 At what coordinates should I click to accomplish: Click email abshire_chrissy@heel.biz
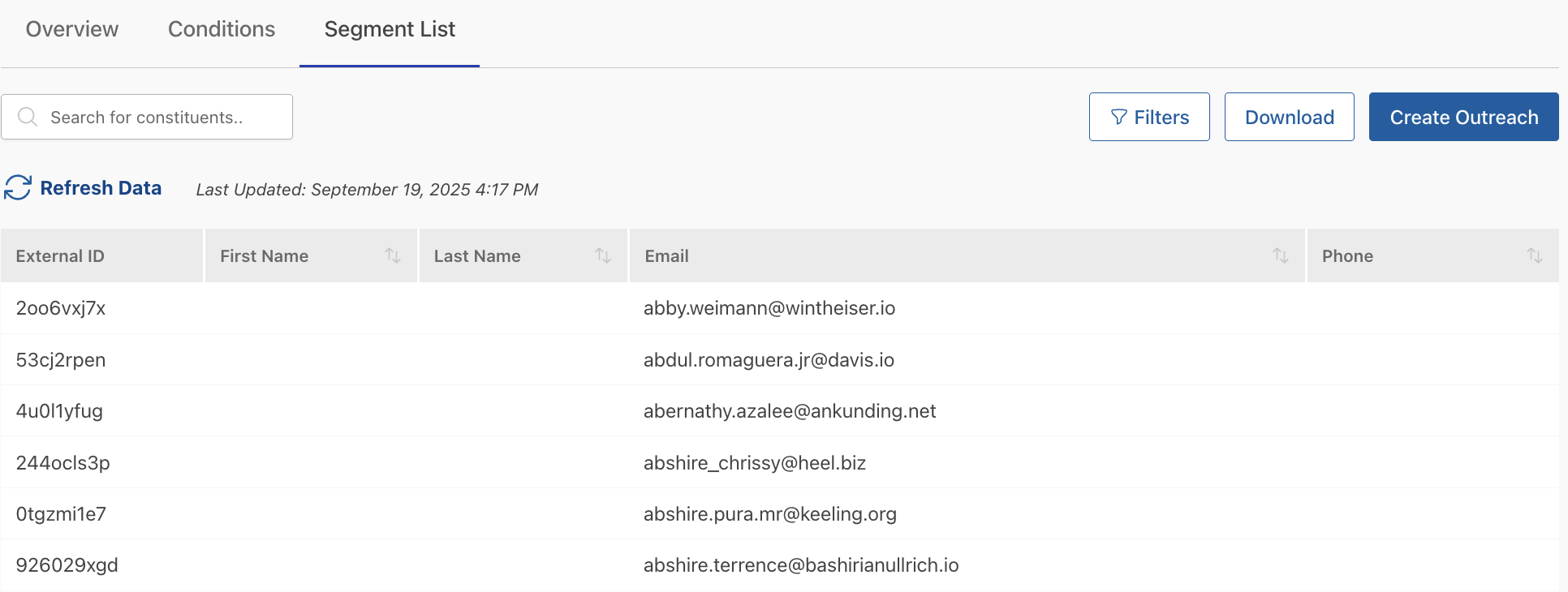(755, 463)
